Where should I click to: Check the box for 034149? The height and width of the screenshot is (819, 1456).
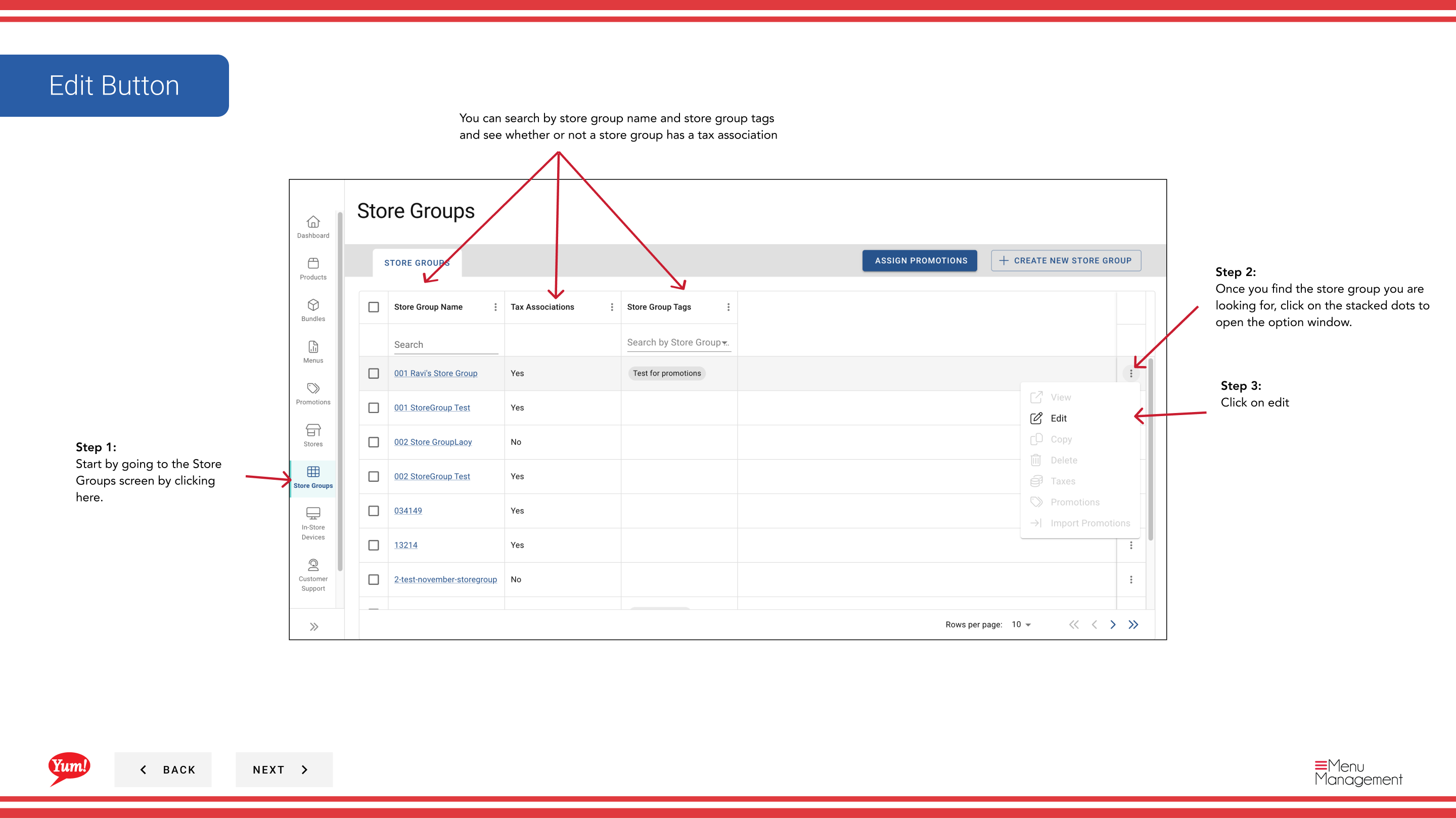(x=374, y=511)
